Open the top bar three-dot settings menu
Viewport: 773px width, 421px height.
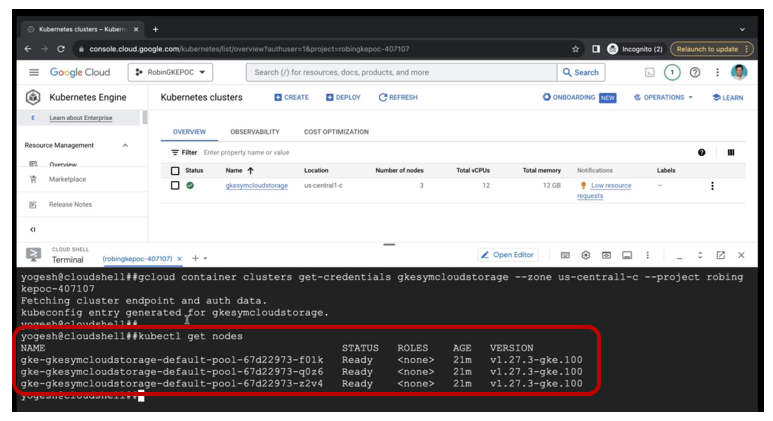tap(717, 72)
